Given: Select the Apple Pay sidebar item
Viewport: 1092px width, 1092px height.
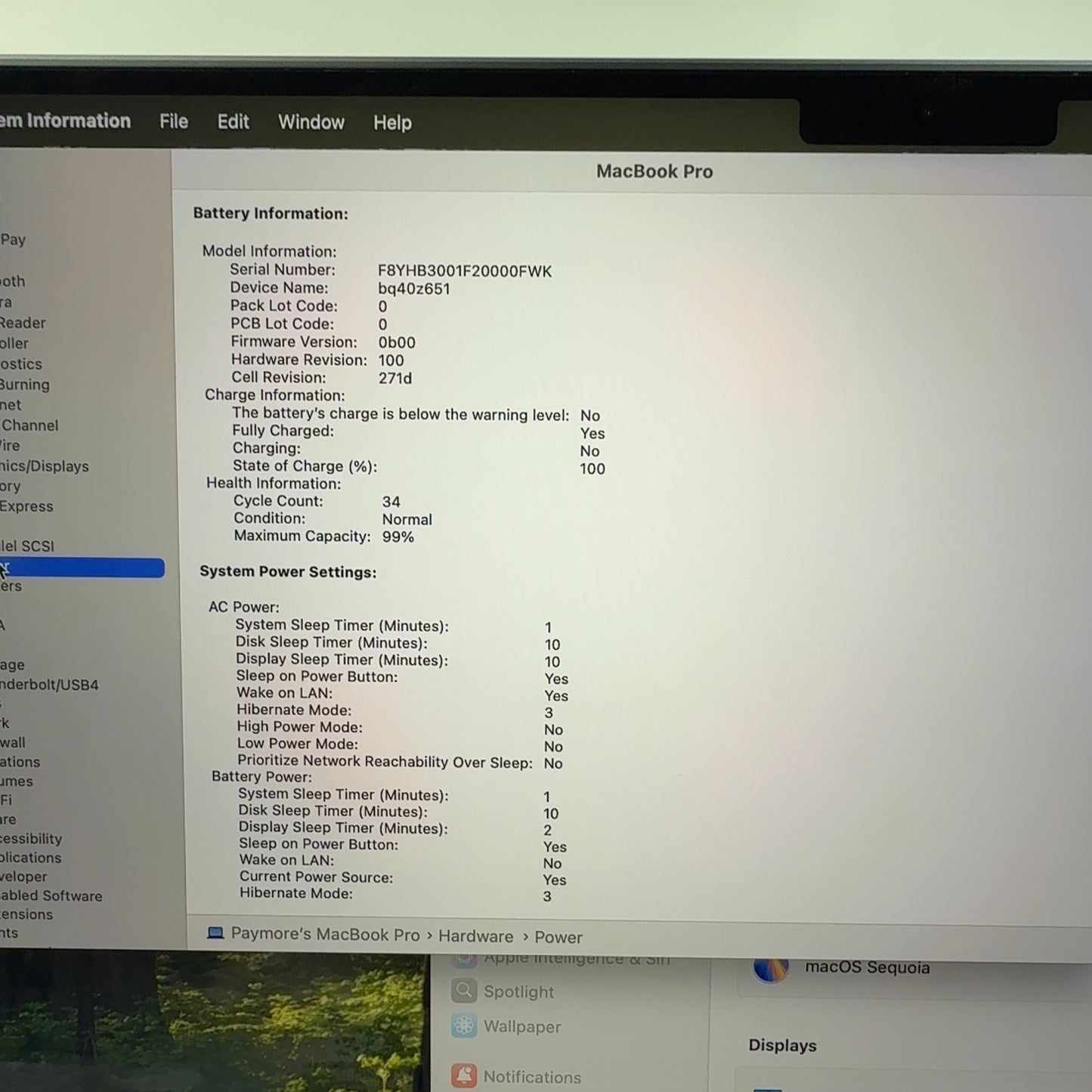Looking at the screenshot, I should (13, 240).
